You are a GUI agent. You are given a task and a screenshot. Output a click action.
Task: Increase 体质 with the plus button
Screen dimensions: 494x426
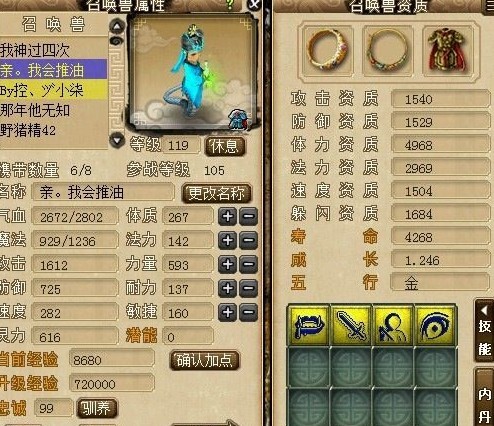[228, 217]
